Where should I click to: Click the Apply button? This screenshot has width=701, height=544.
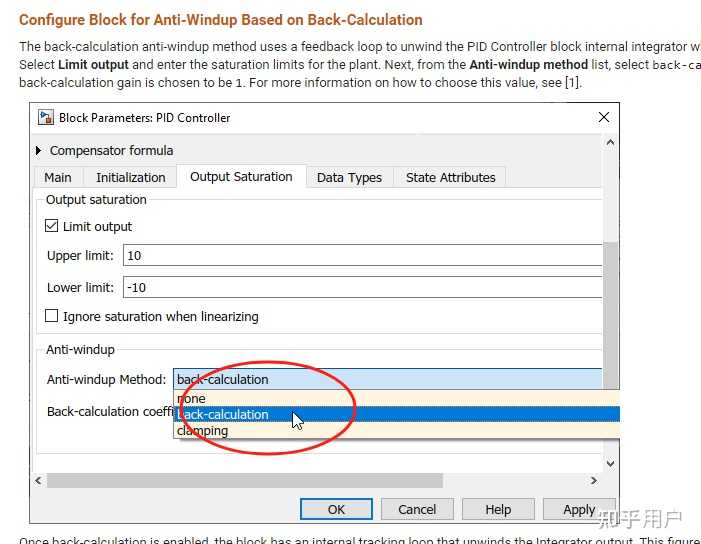[x=579, y=509]
